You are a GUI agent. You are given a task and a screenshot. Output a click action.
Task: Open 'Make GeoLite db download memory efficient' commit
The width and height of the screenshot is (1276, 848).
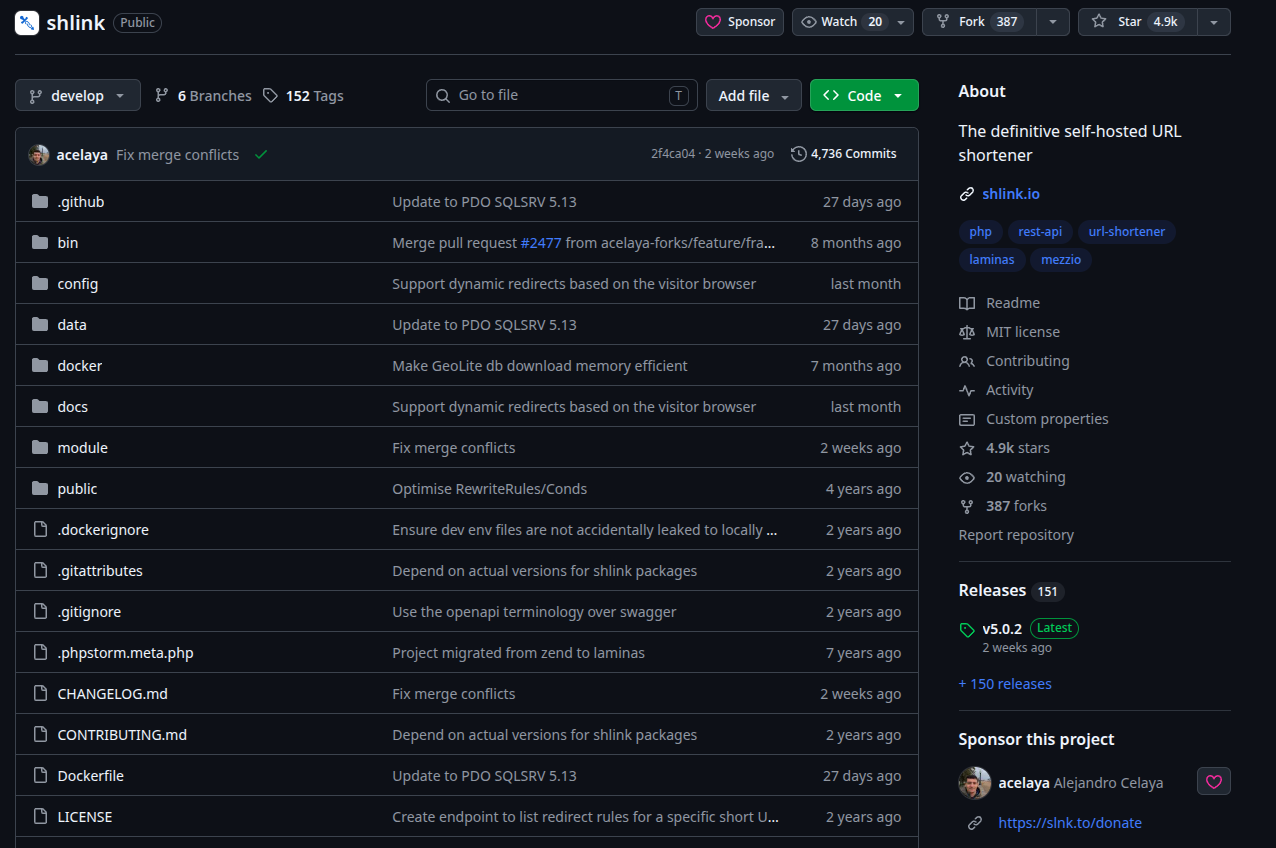[540, 366]
